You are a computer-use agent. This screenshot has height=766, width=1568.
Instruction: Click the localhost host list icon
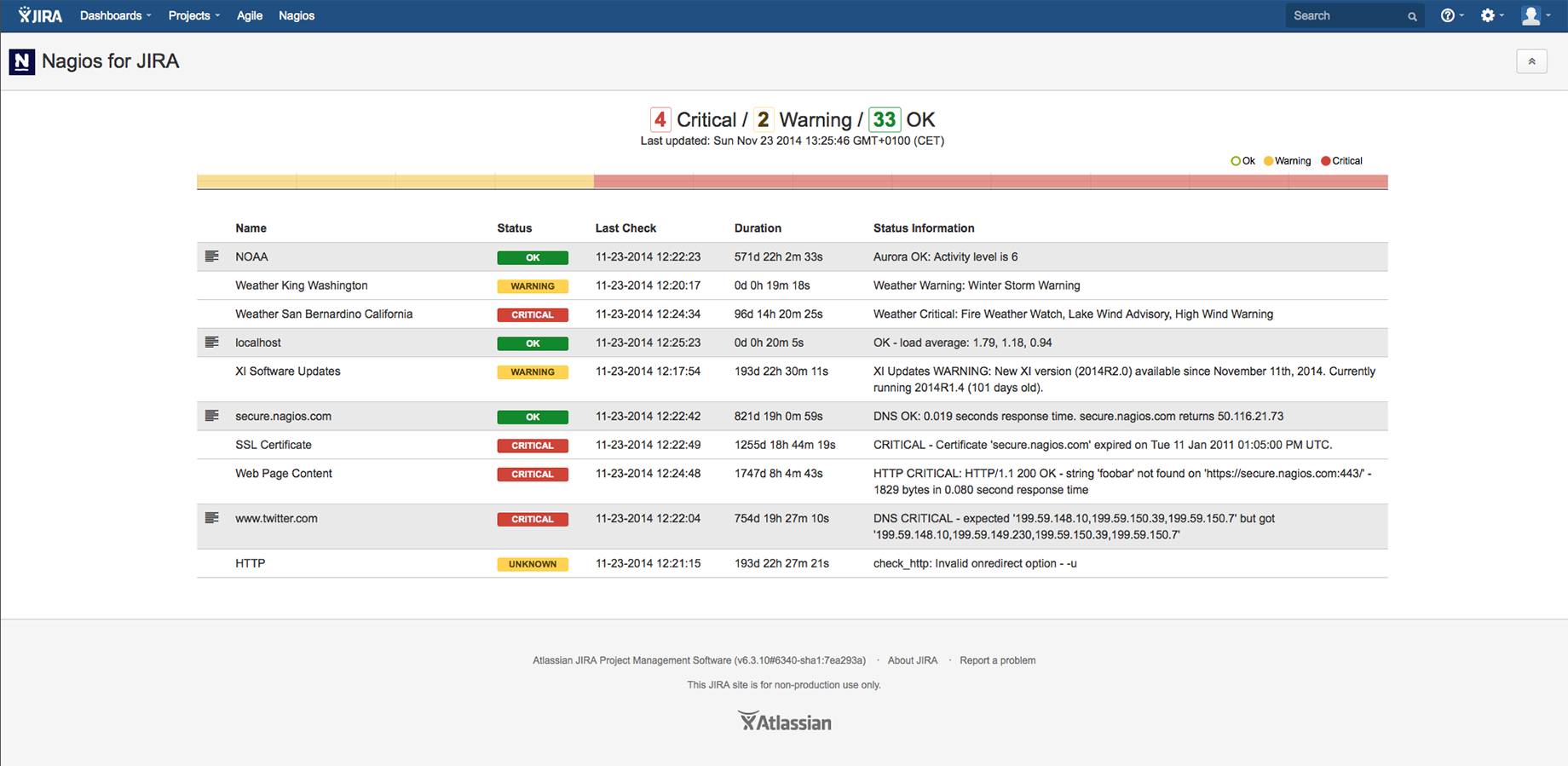tap(212, 343)
